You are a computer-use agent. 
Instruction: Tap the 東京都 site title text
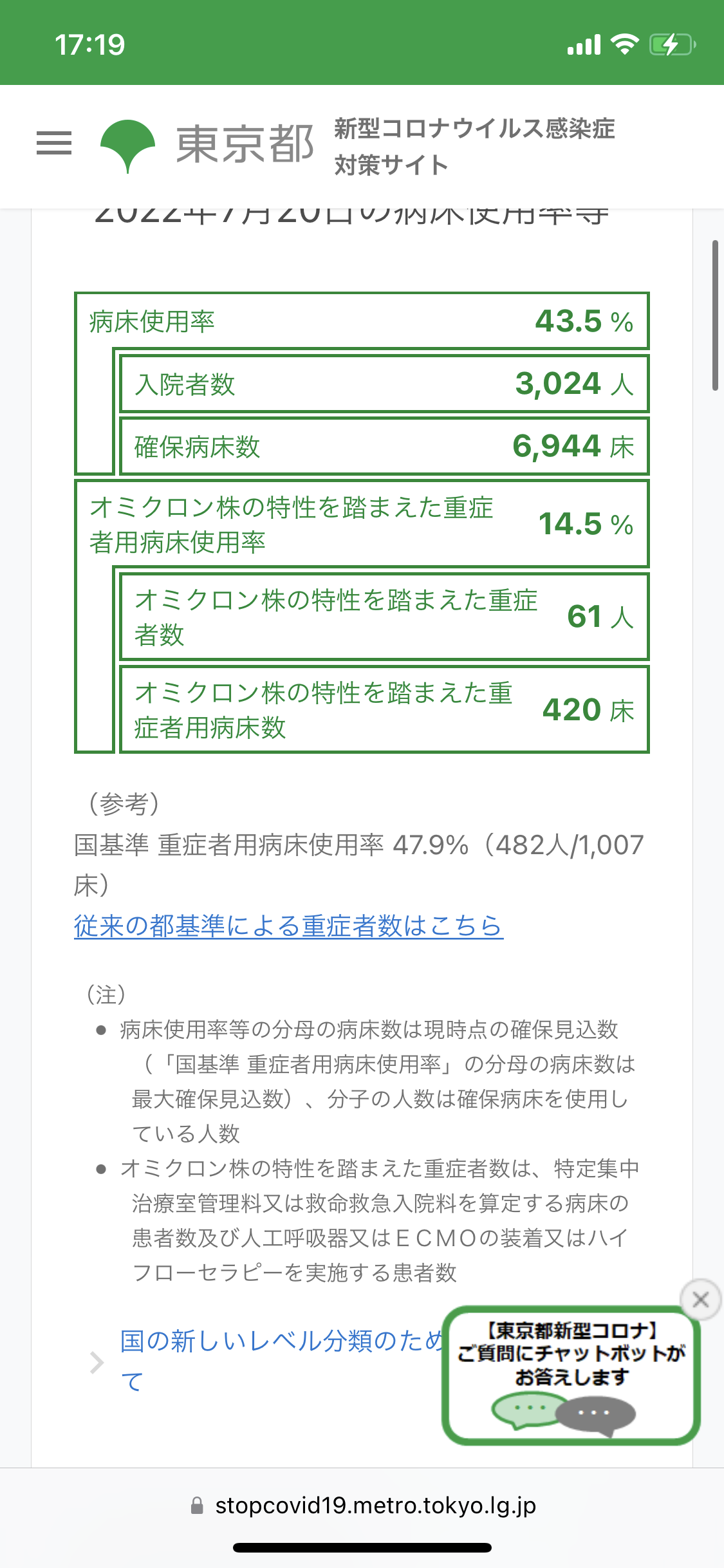click(x=245, y=144)
